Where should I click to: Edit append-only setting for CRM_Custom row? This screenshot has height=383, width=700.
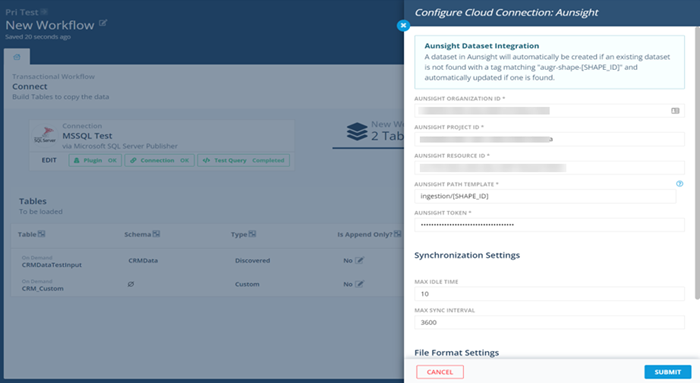coord(359,284)
